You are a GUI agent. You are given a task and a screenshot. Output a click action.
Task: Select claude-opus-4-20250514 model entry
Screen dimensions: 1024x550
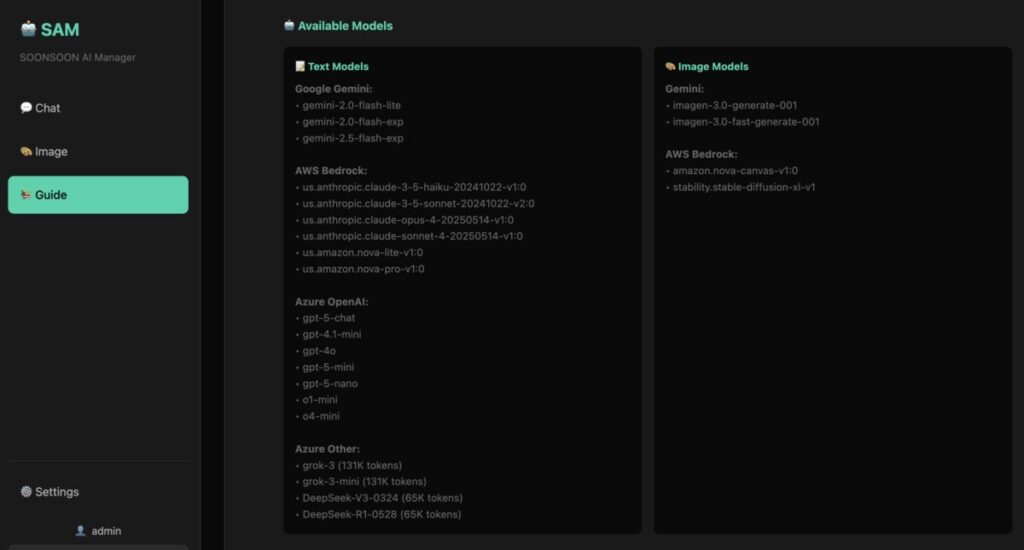408,219
